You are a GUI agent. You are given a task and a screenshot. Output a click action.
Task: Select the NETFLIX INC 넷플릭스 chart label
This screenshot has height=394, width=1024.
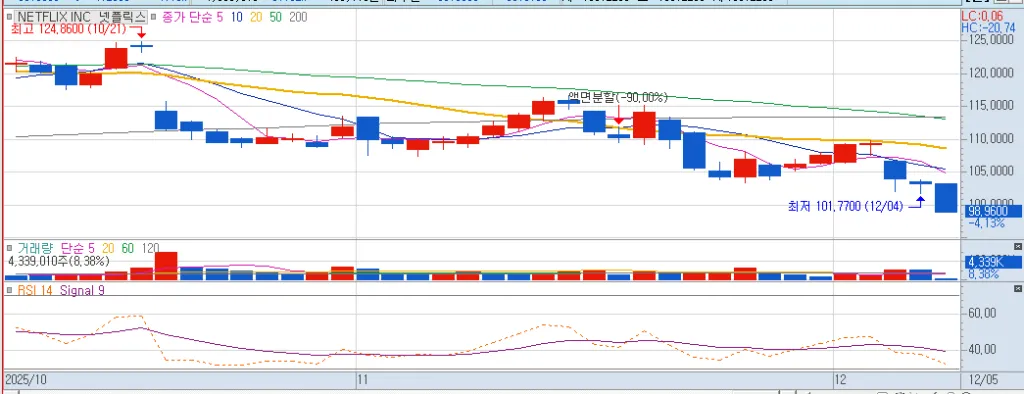(x=81, y=16)
